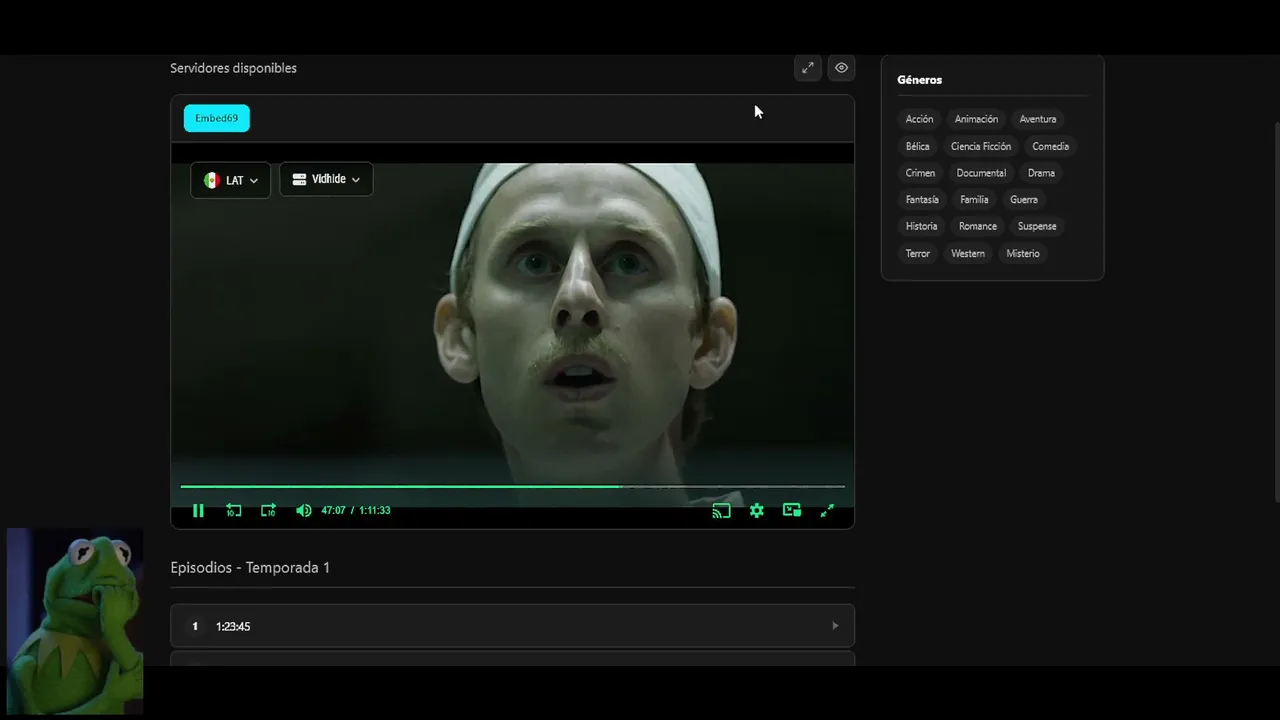The height and width of the screenshot is (720, 1280).
Task: Select the Historia genre tag
Action: (x=921, y=226)
